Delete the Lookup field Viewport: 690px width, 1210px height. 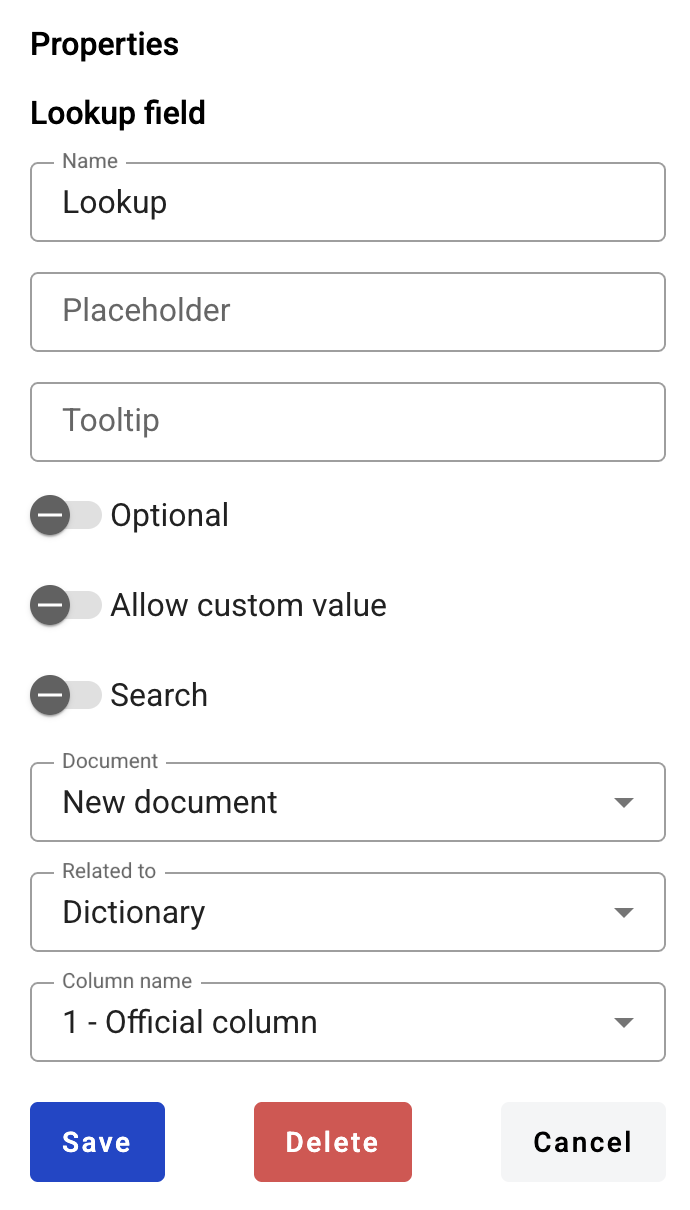[332, 1141]
